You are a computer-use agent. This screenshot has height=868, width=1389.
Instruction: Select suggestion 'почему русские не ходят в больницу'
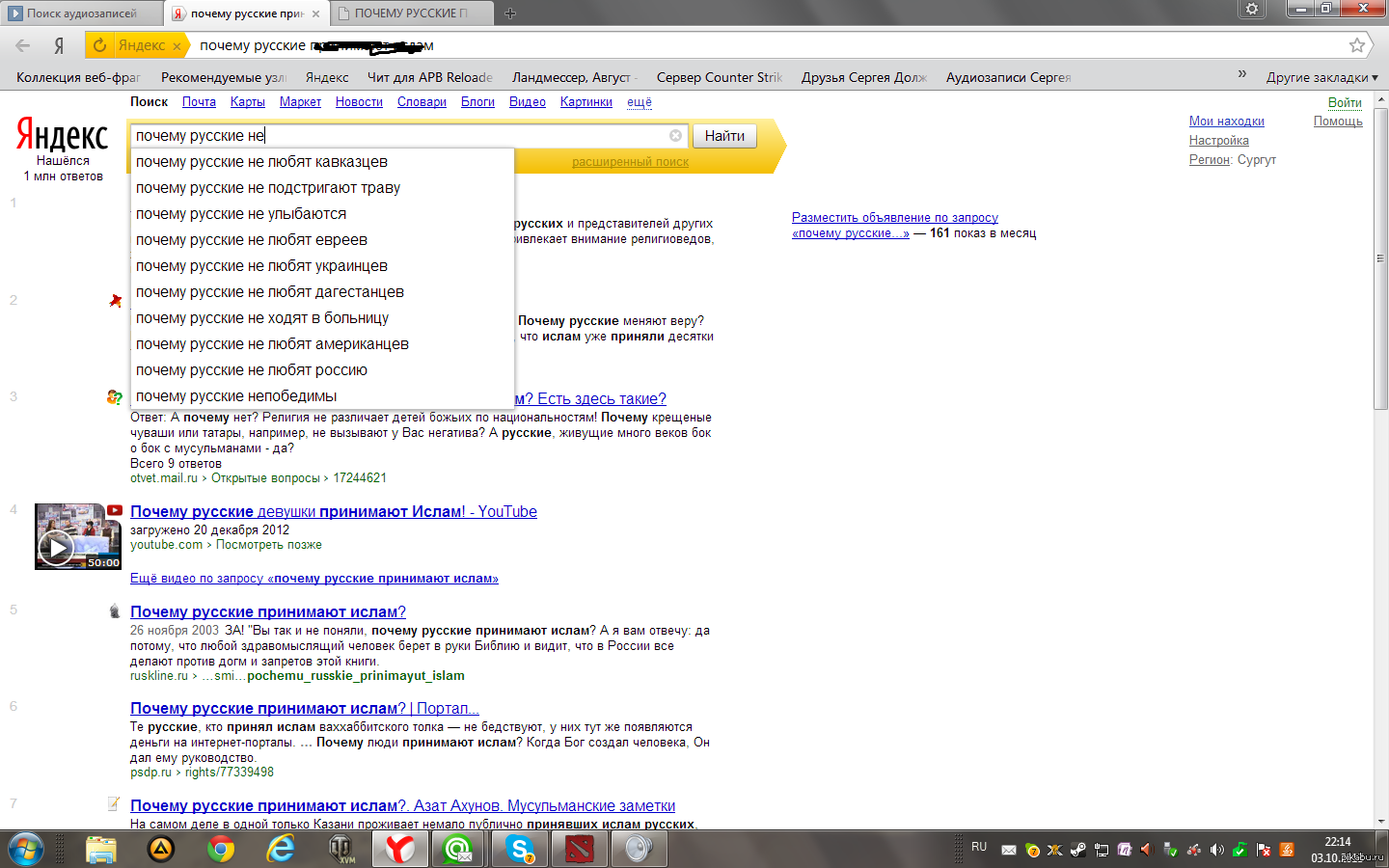[322, 318]
